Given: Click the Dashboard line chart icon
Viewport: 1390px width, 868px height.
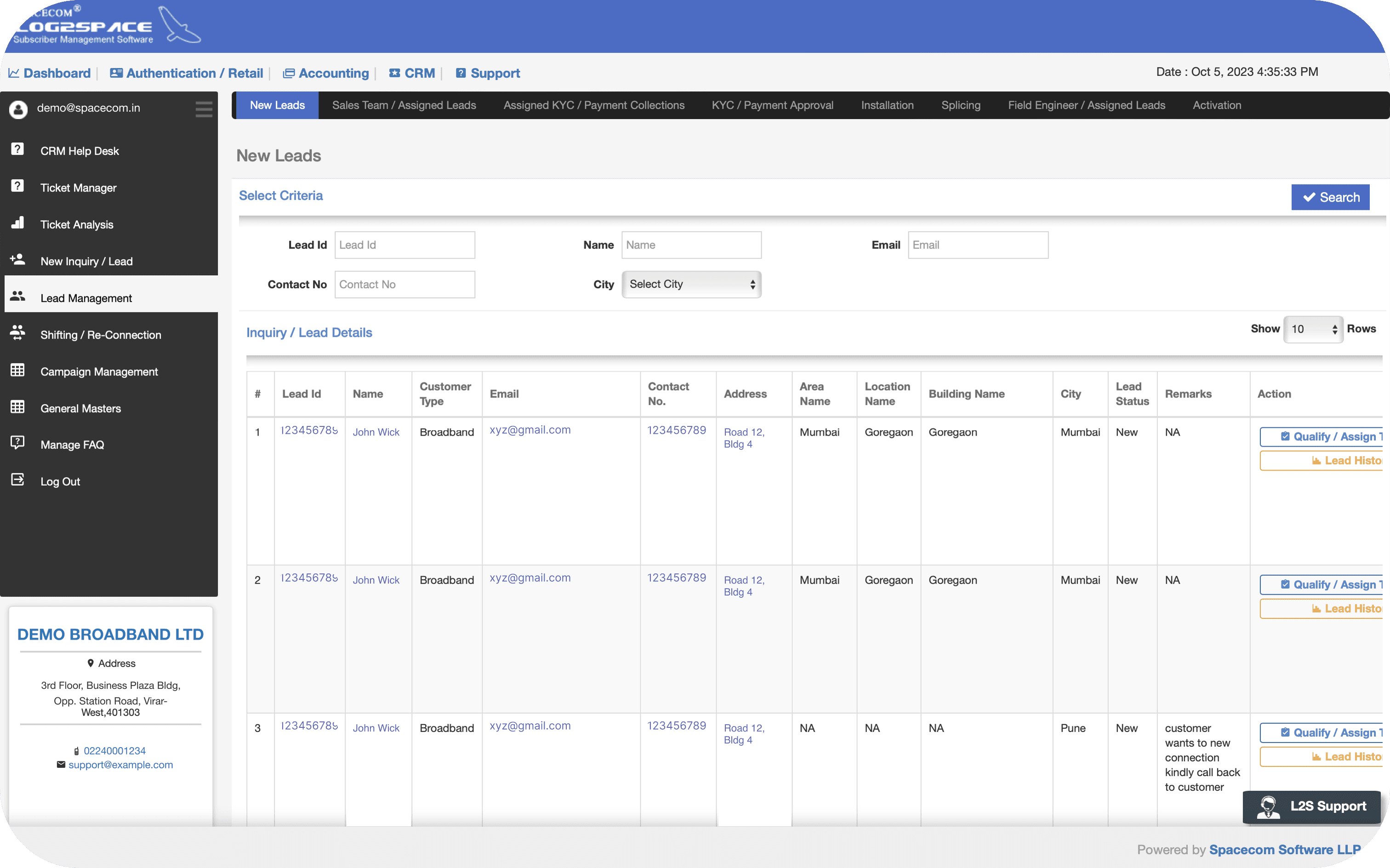Looking at the screenshot, I should [x=14, y=73].
